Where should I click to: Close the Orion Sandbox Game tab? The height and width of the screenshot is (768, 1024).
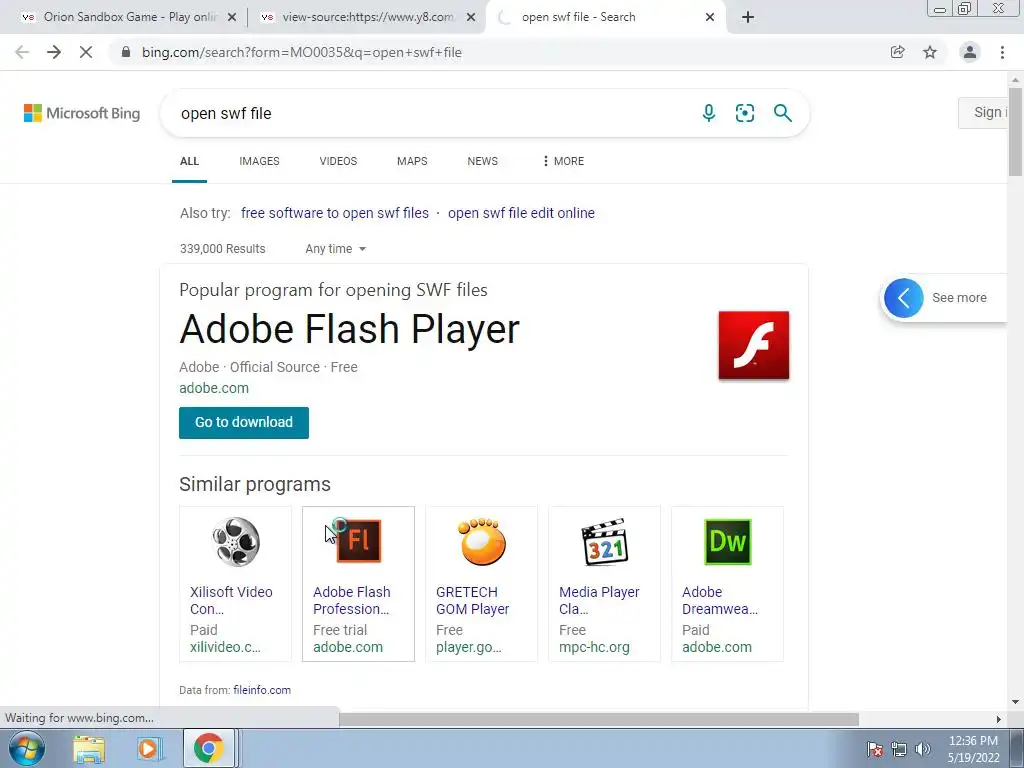[x=231, y=18]
